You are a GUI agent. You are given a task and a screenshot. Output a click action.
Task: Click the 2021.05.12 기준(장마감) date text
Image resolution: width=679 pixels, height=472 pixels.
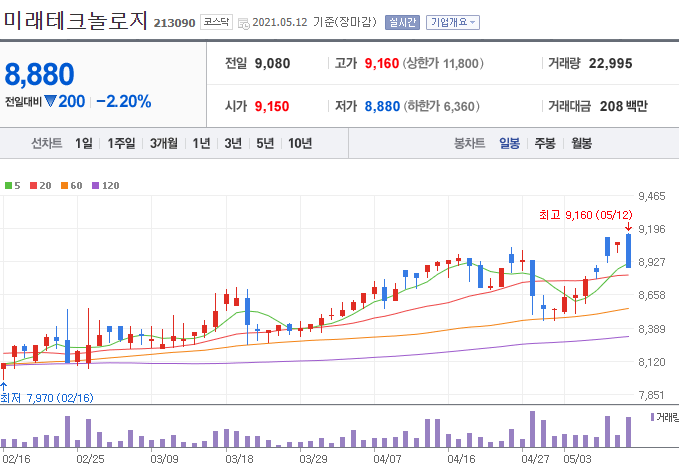tap(315, 22)
